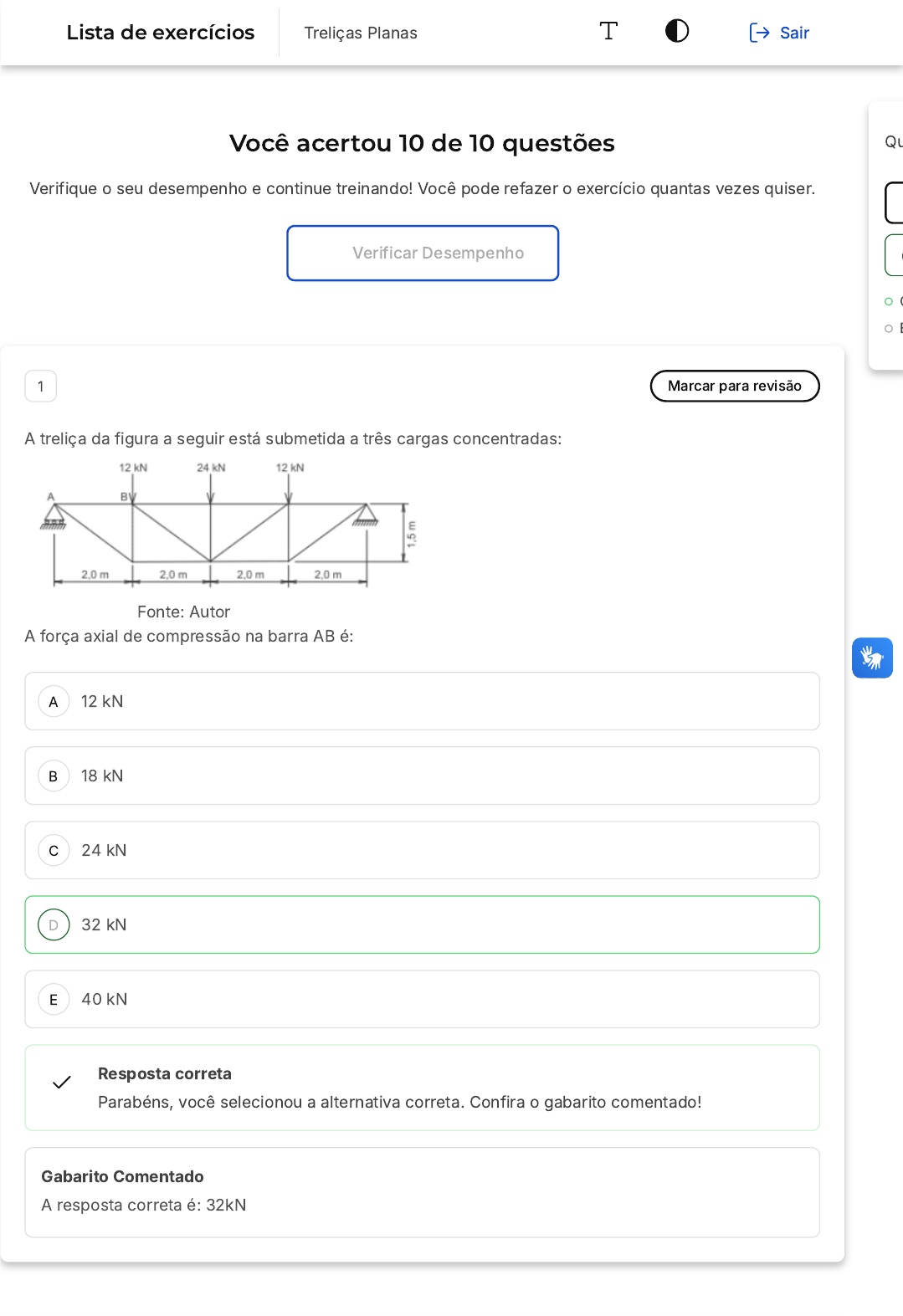Click the Sair link text

click(794, 33)
